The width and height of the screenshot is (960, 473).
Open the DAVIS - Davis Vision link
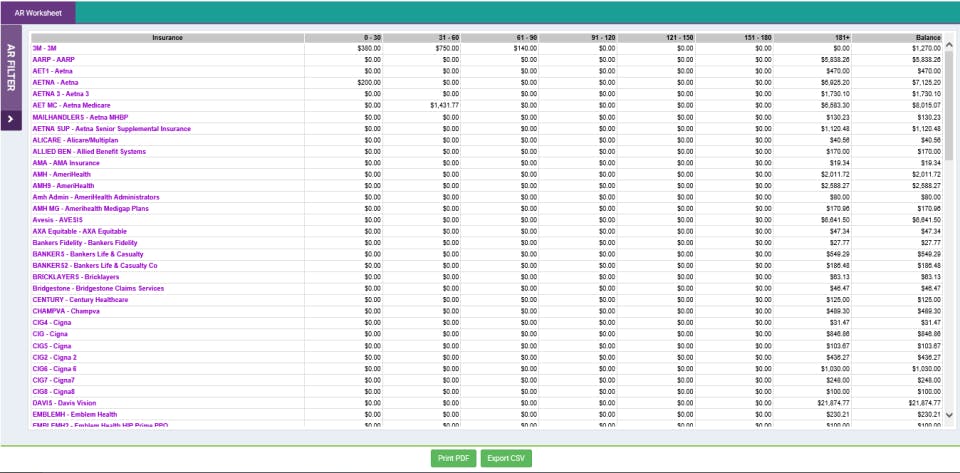click(64, 403)
